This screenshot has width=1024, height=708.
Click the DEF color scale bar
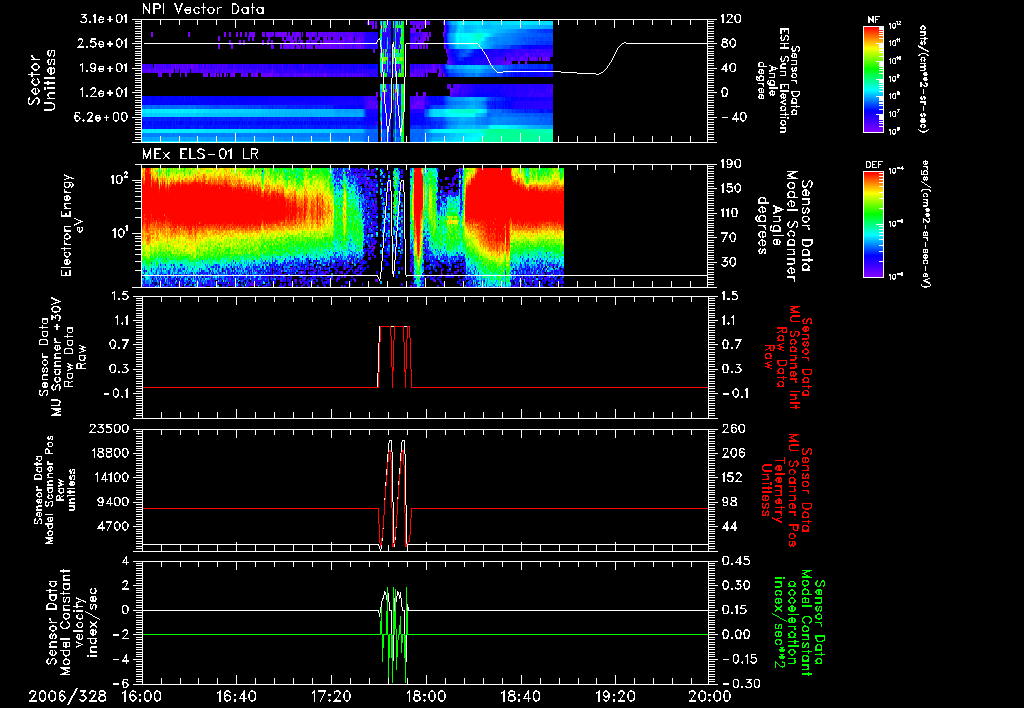click(x=873, y=224)
